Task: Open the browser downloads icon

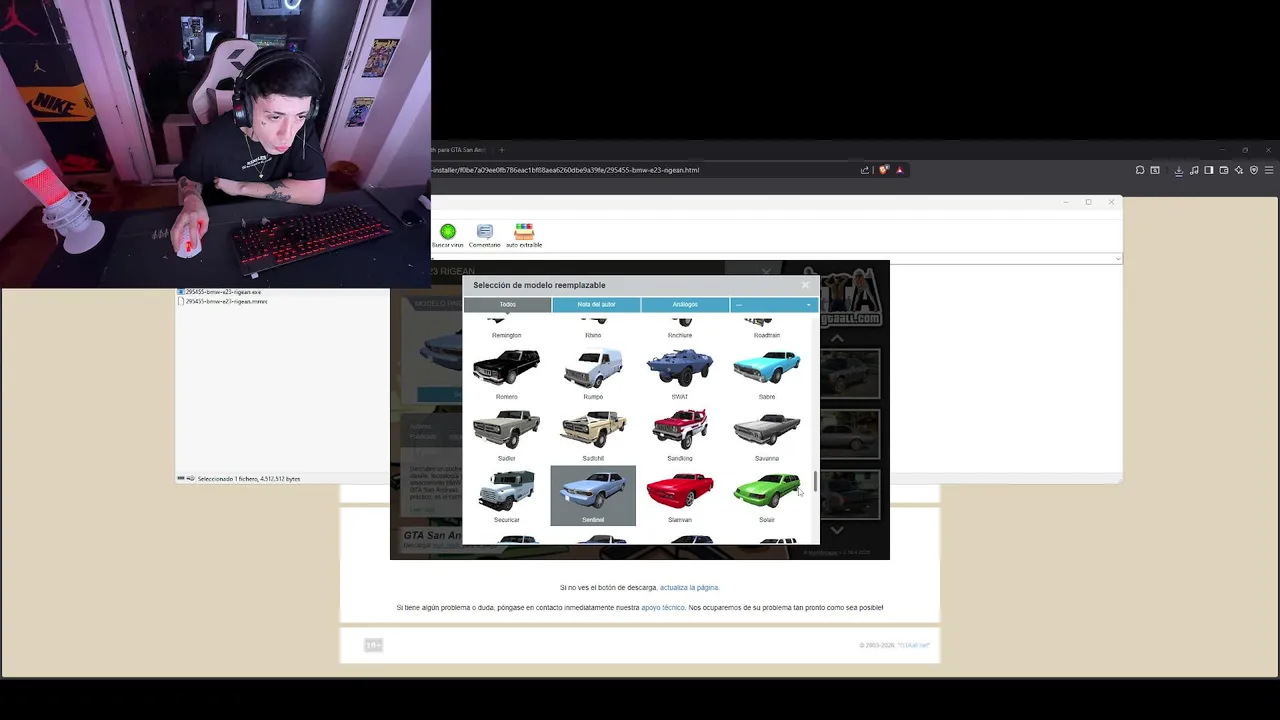Action: pyautogui.click(x=1179, y=170)
